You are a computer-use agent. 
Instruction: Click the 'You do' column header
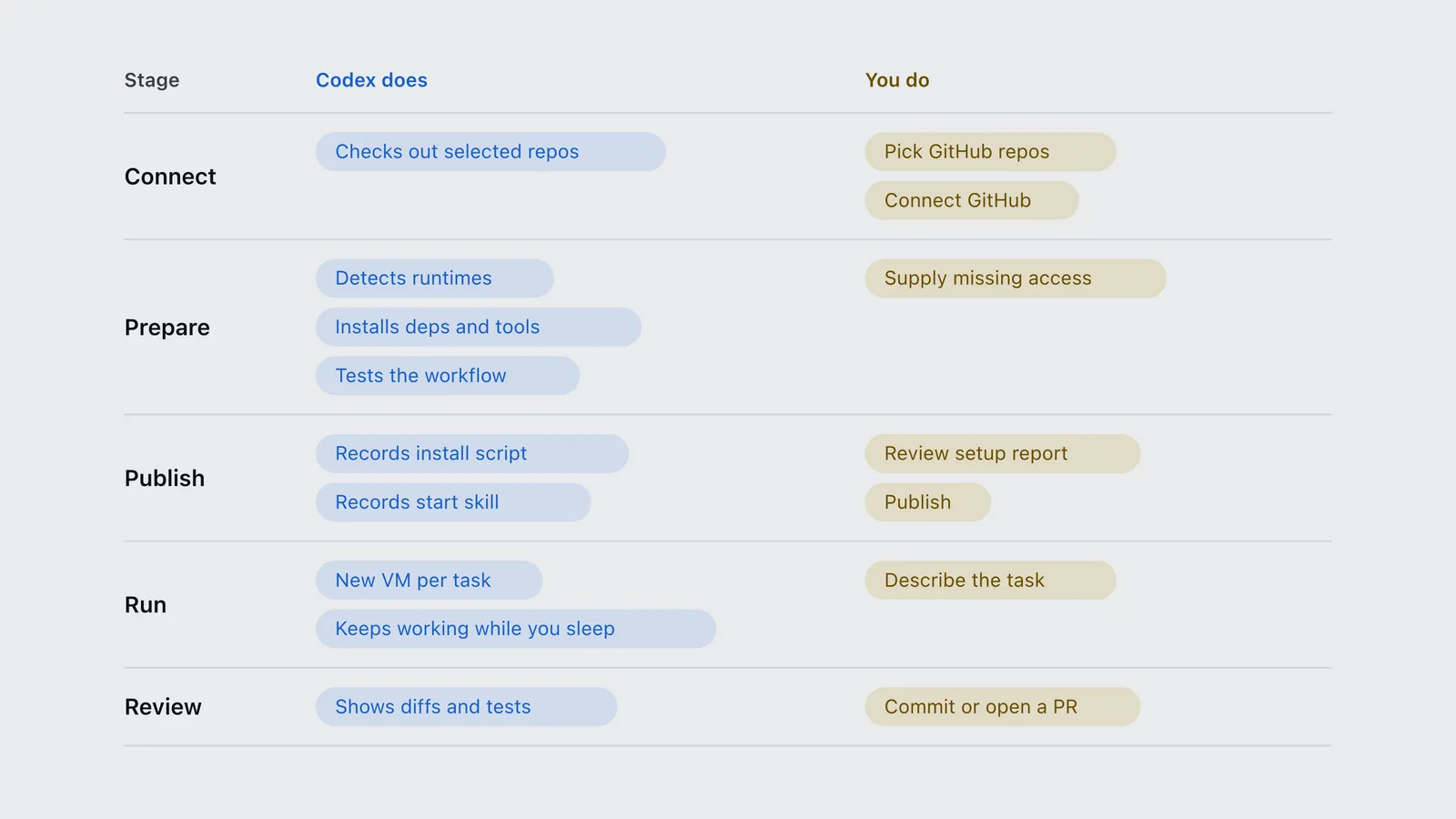[x=897, y=80]
